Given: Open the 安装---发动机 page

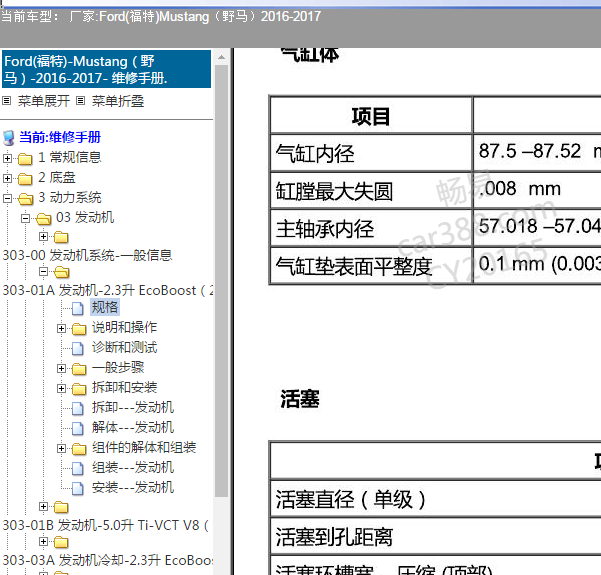Looking at the screenshot, I should (x=133, y=486).
